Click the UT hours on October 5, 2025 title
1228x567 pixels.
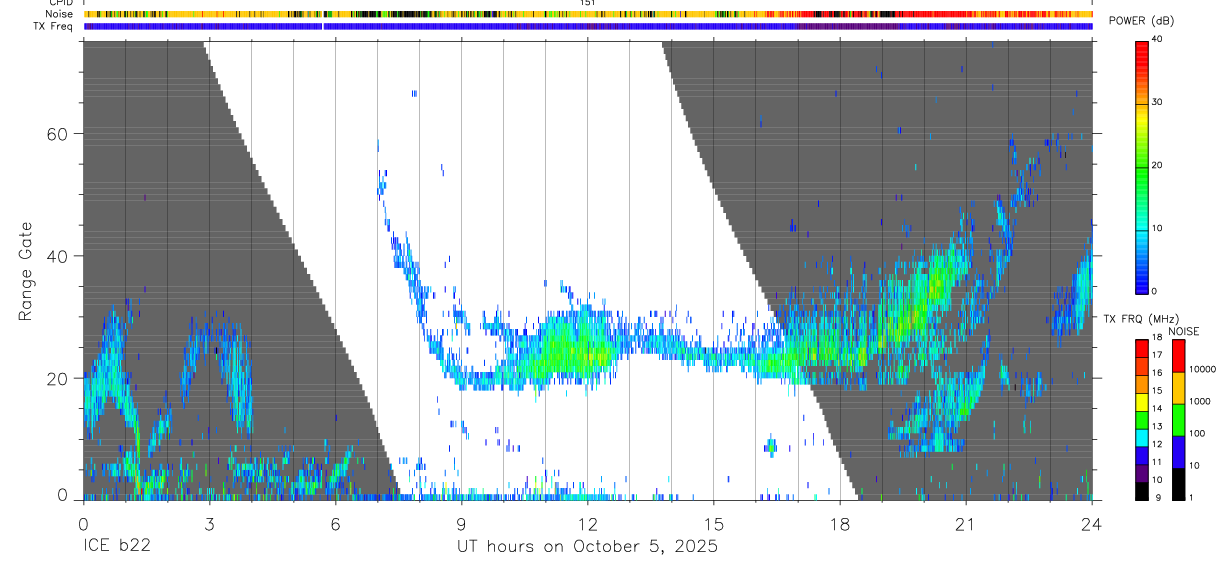coord(587,547)
